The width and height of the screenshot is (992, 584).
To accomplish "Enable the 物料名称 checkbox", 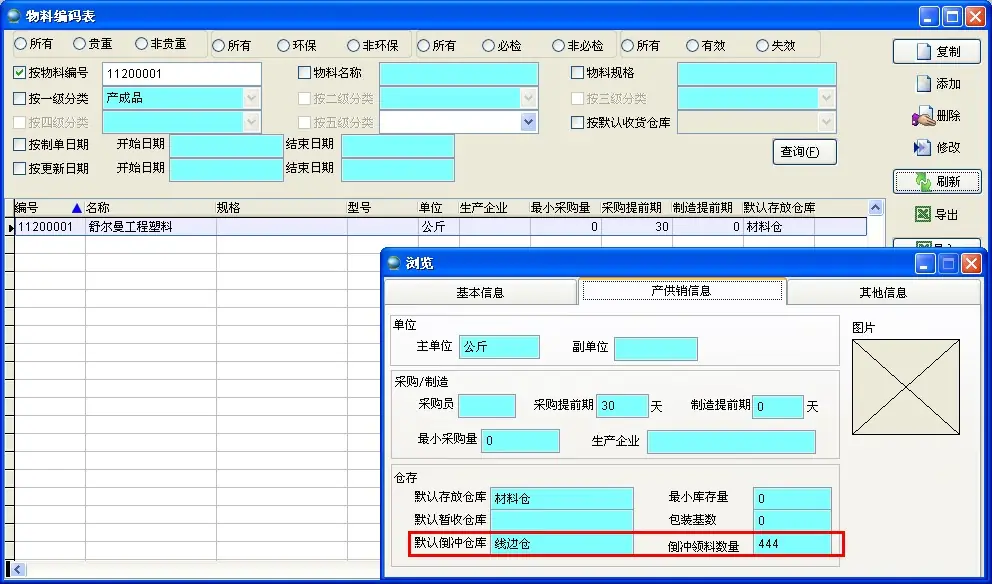I will click(305, 73).
